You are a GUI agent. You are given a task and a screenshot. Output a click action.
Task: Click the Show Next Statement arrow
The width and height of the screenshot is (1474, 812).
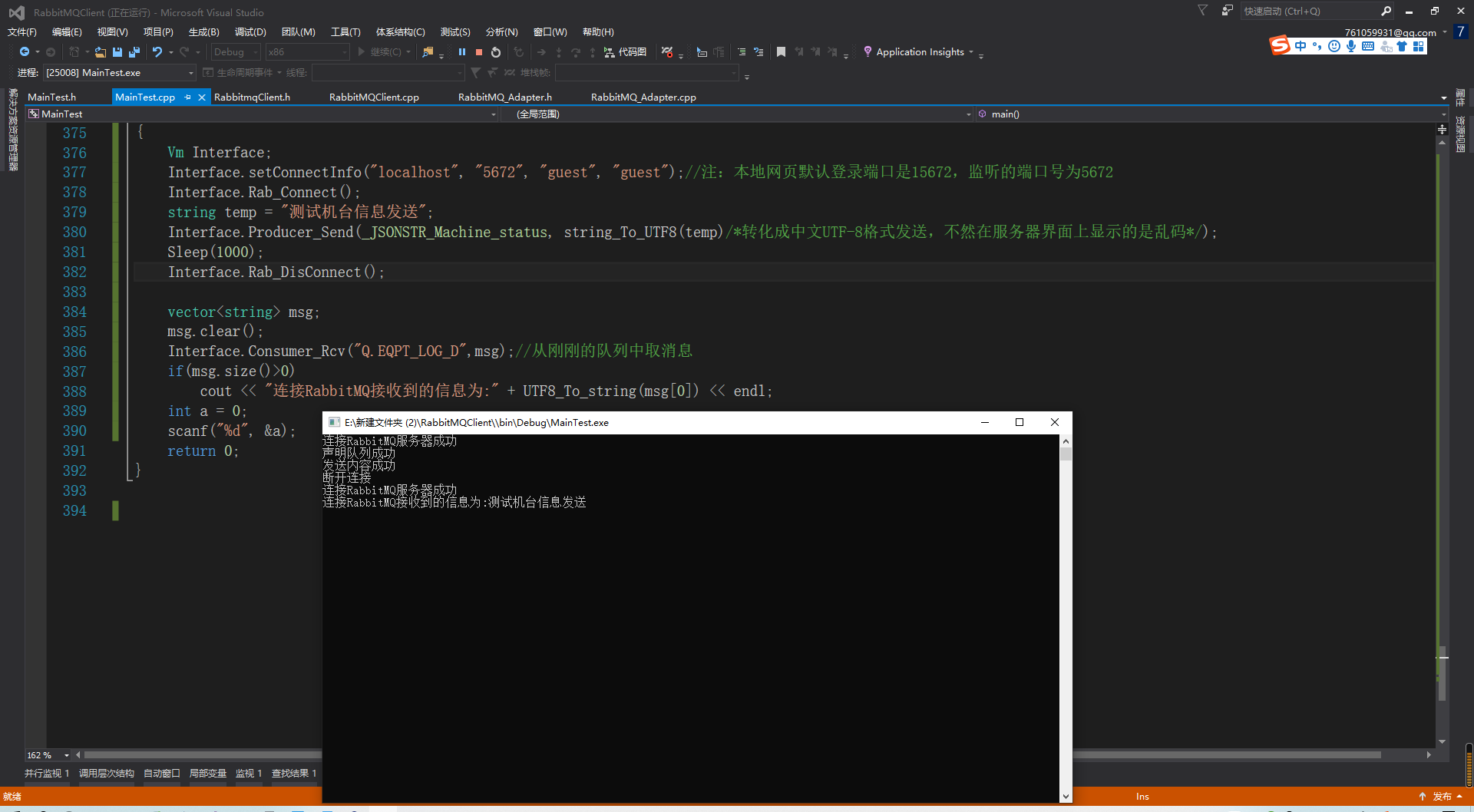542,52
